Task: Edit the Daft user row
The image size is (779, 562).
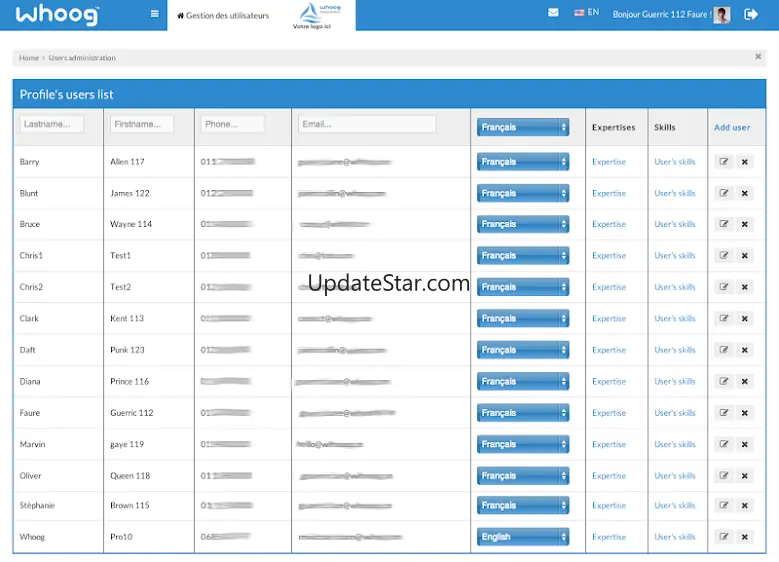Action: coord(724,350)
